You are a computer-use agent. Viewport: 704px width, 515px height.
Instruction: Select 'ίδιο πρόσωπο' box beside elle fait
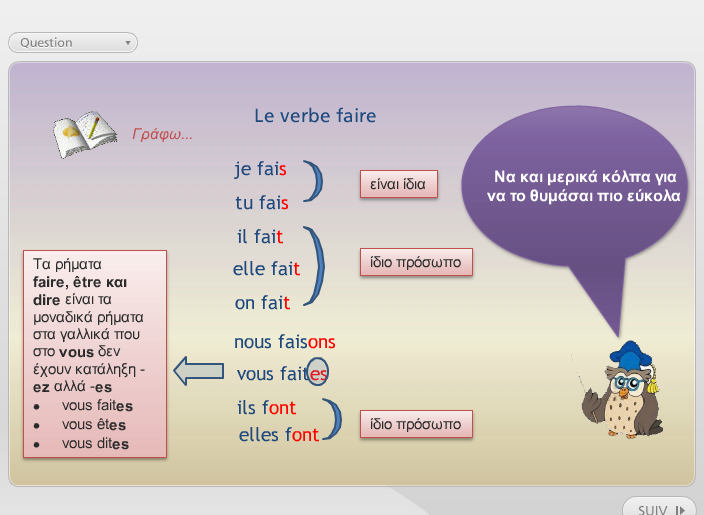coord(415,262)
